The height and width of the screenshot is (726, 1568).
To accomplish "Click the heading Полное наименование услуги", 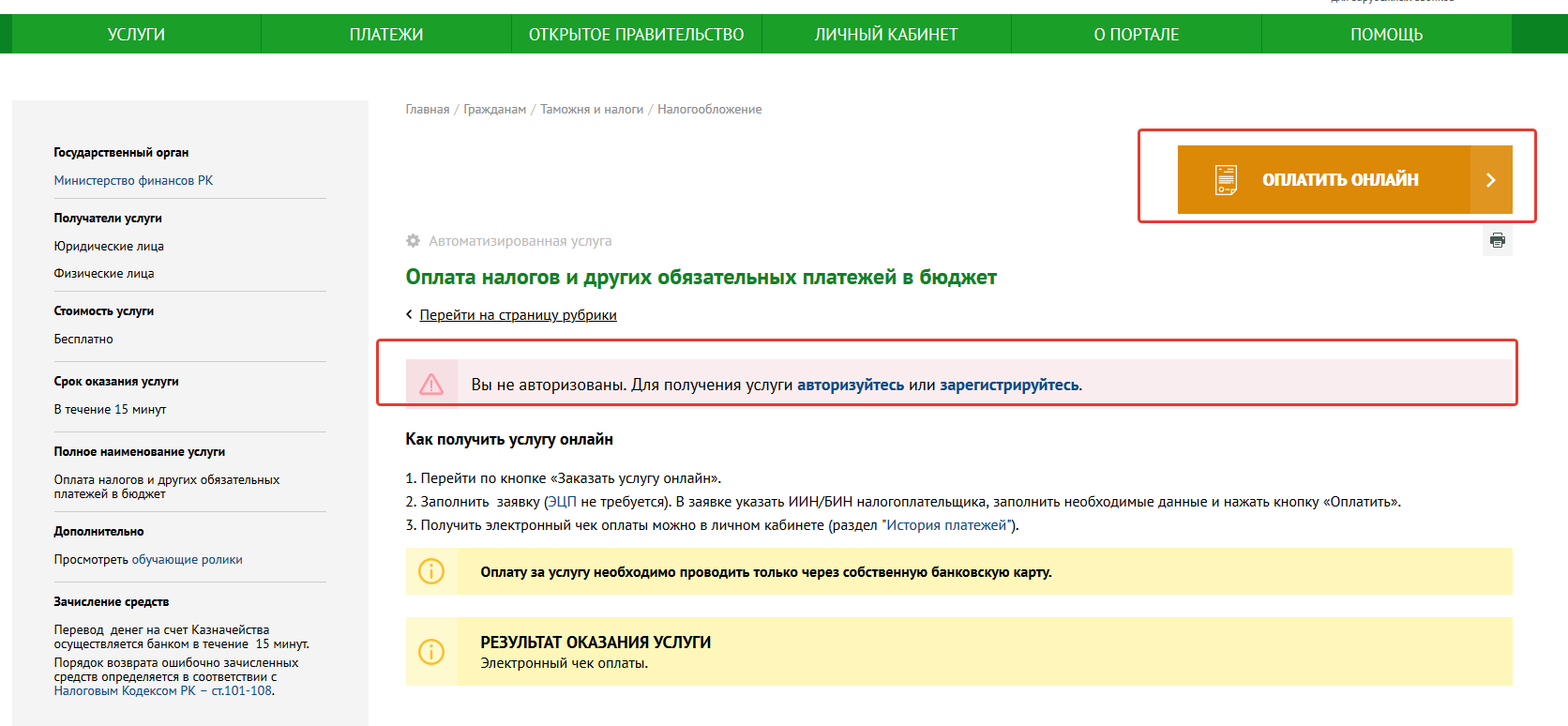I will 140,452.
